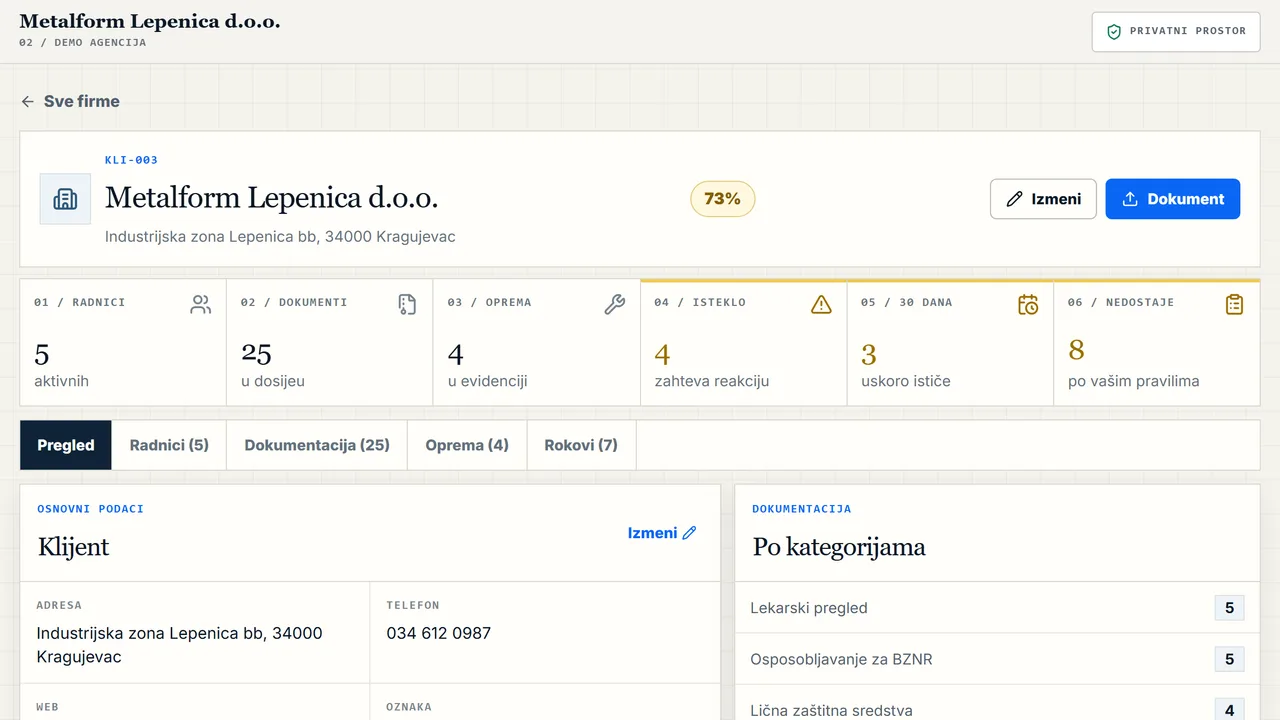This screenshot has width=1280, height=720.
Task: Open the 30 dana card showing 3 uskoro ističe
Action: tap(951, 342)
